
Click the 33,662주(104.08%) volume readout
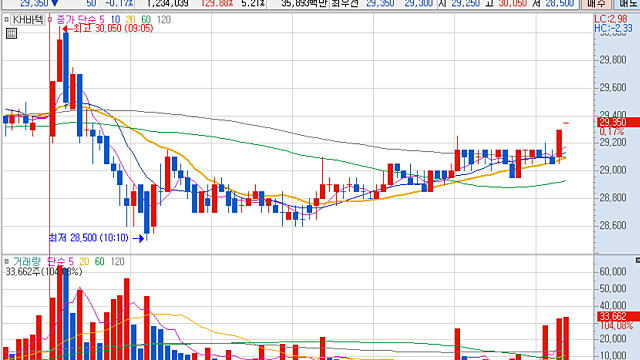(44, 271)
